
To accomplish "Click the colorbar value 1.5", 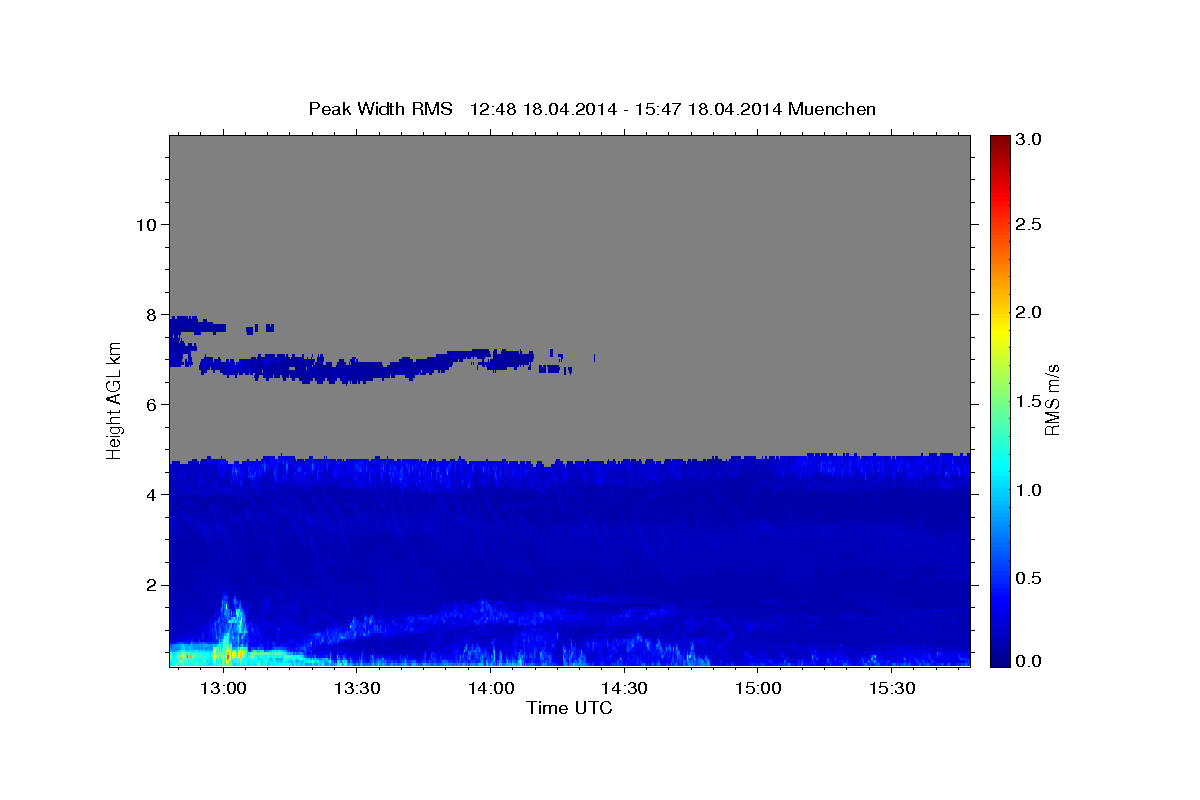I will tap(1030, 401).
